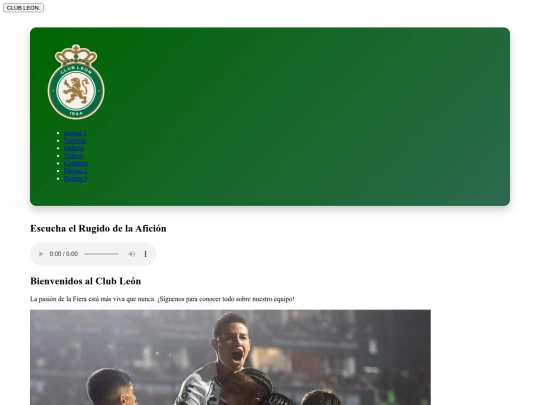
Task: Go to the Galería link
Action: (74, 148)
